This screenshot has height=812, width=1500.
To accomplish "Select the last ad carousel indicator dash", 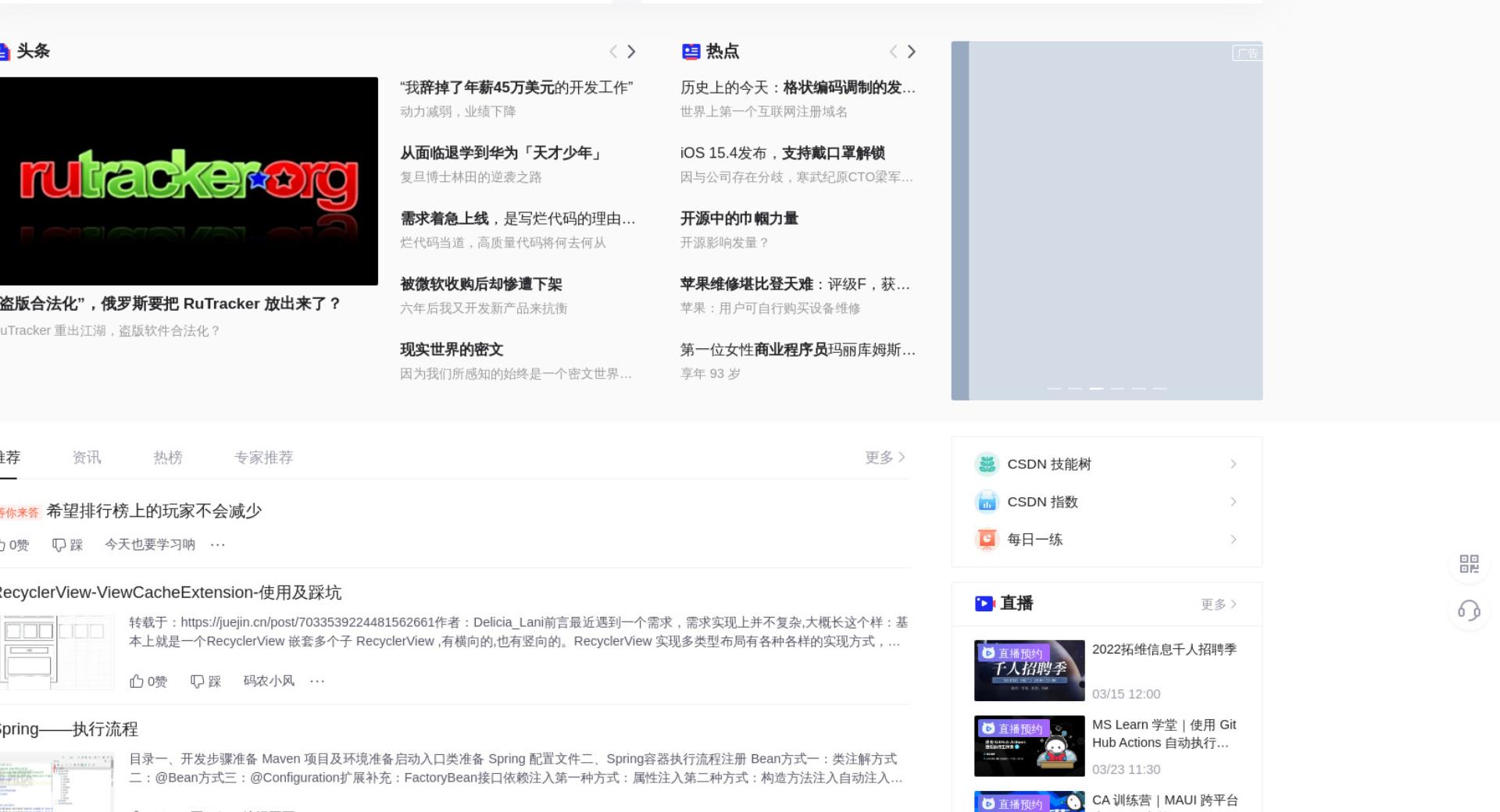I will pyautogui.click(x=1160, y=388).
